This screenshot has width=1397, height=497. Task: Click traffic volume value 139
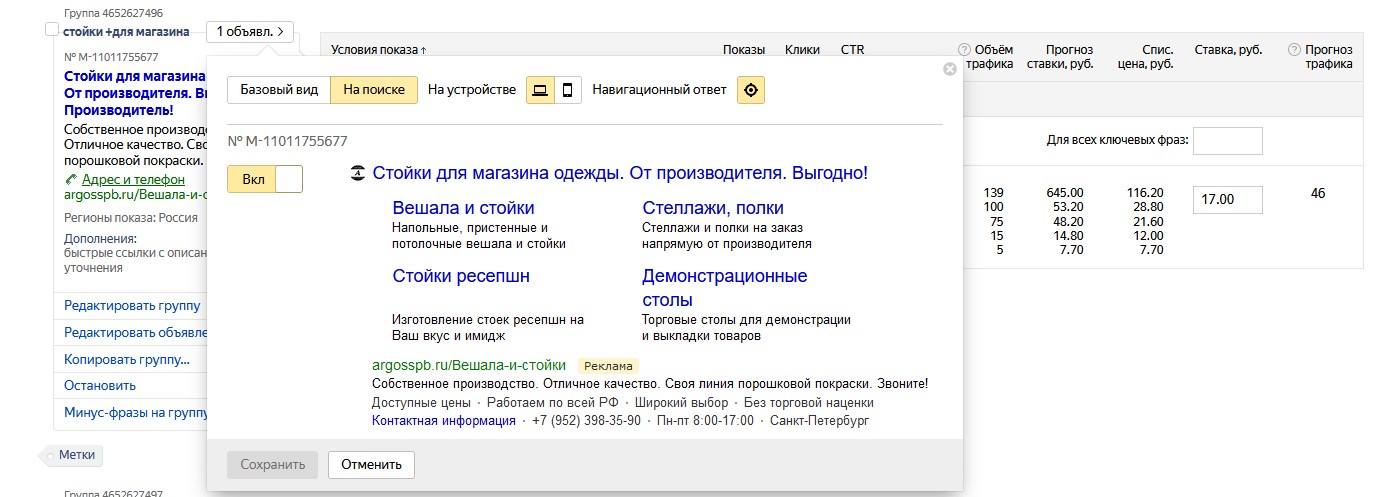(x=993, y=192)
